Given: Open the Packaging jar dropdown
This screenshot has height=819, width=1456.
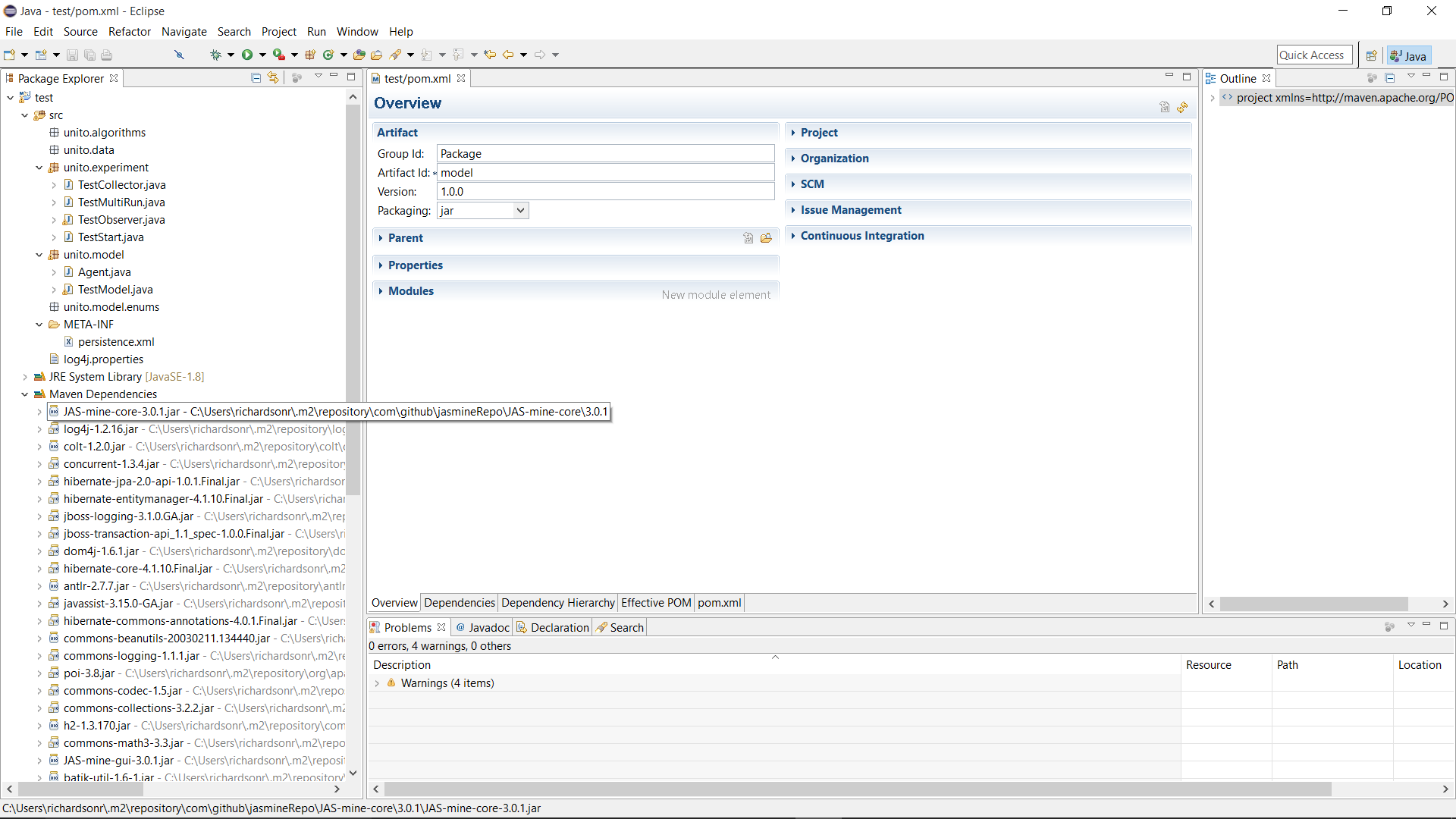Looking at the screenshot, I should (520, 211).
